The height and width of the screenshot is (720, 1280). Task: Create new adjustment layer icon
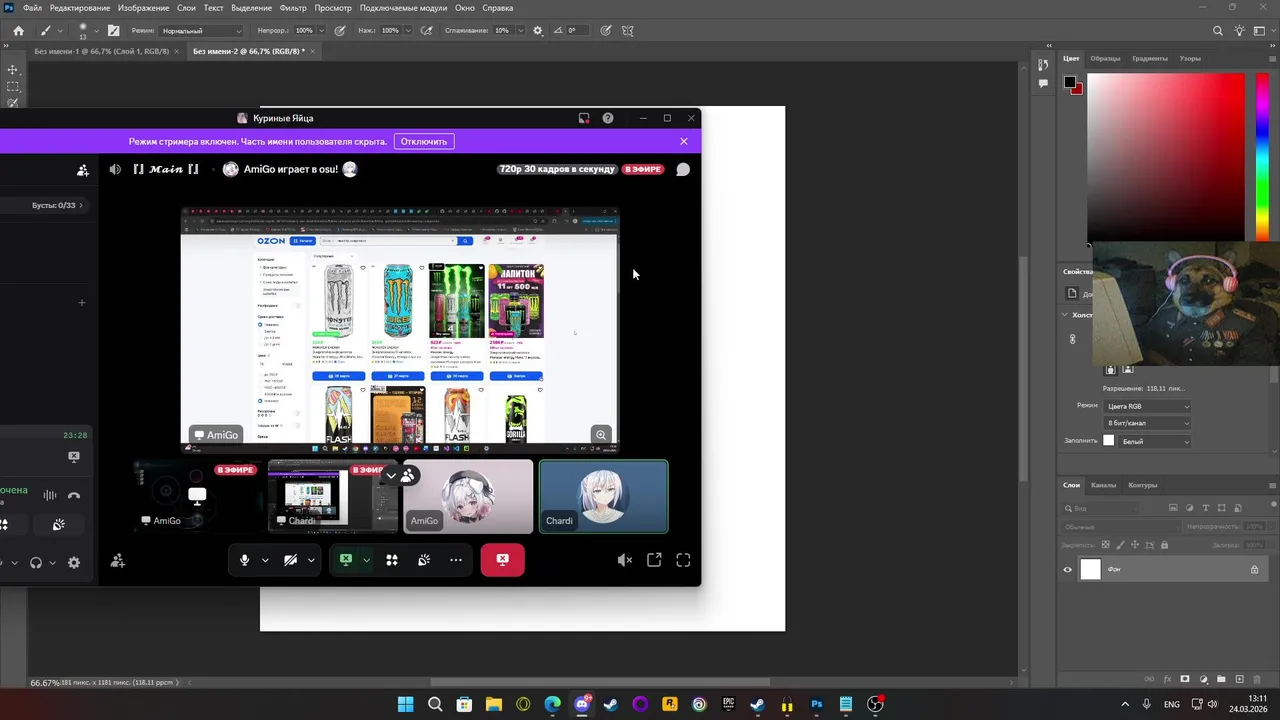(x=1203, y=679)
